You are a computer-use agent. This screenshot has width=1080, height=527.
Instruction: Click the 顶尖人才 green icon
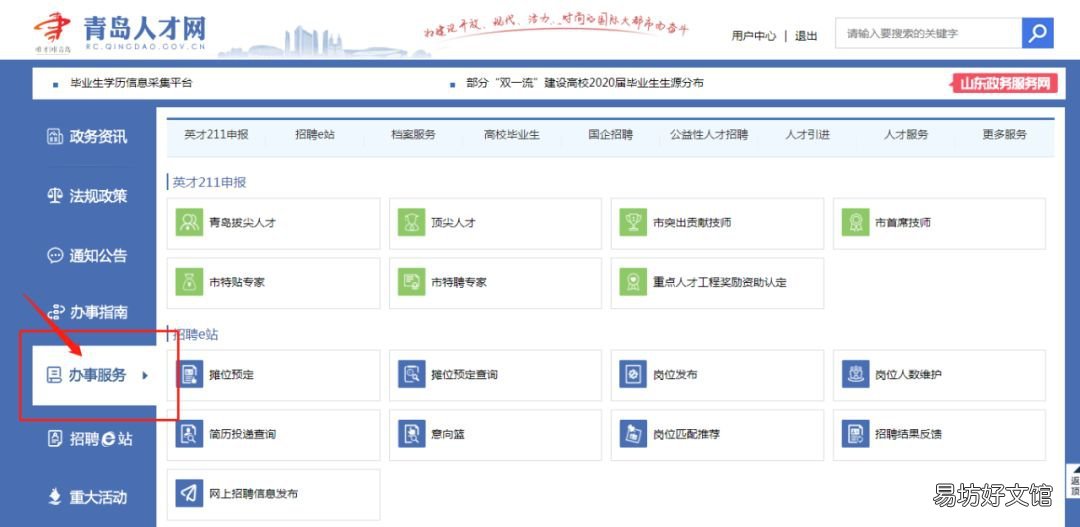click(411, 223)
